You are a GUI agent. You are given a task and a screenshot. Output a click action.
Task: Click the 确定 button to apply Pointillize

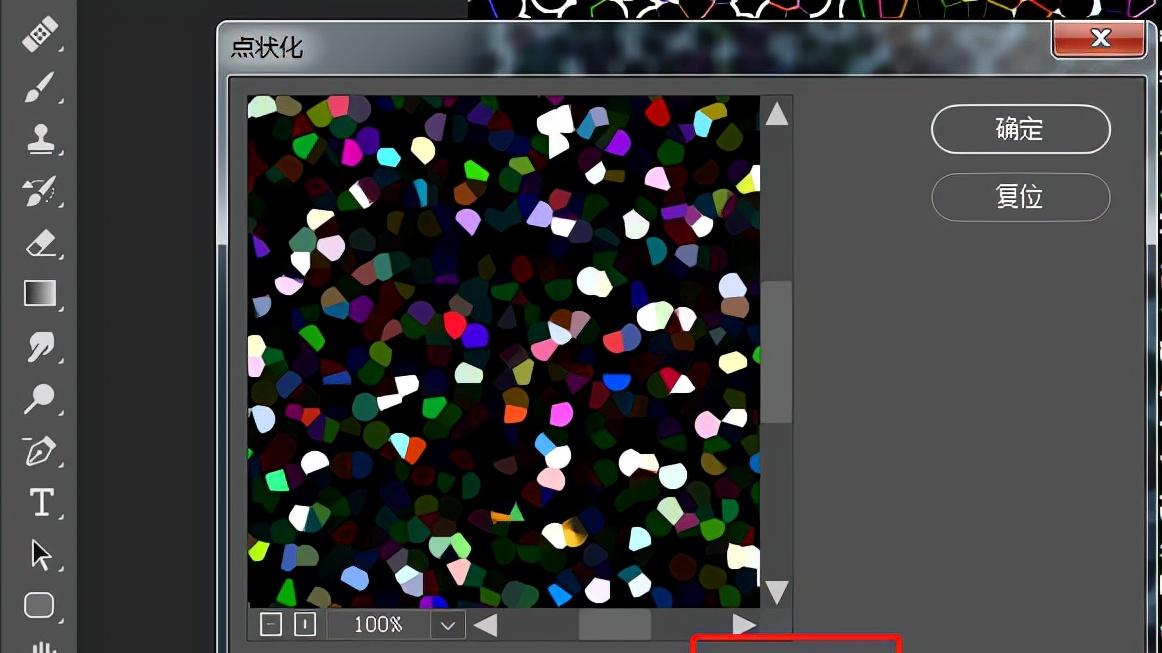[1020, 130]
